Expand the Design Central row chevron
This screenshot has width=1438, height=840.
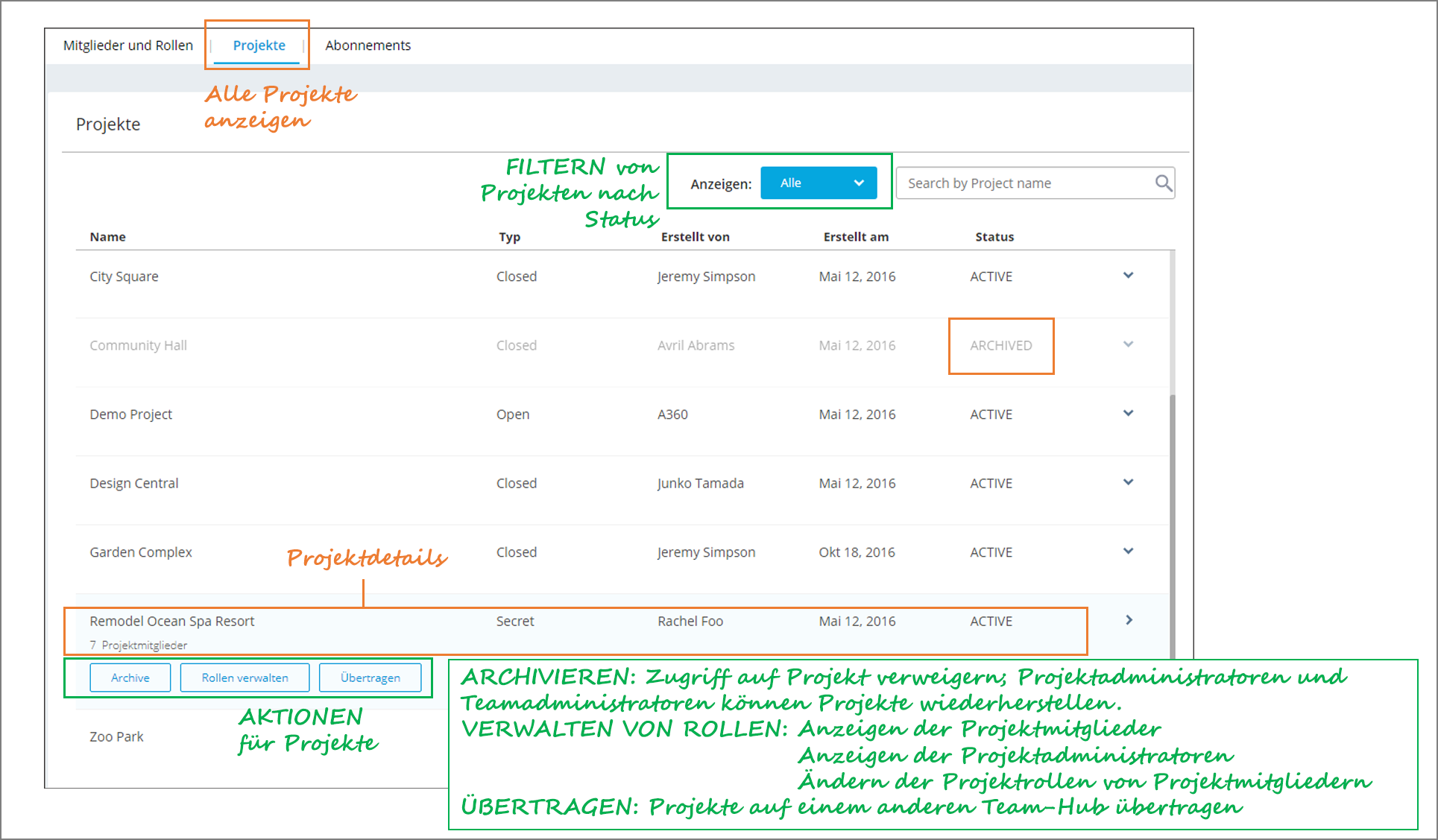tap(1128, 482)
